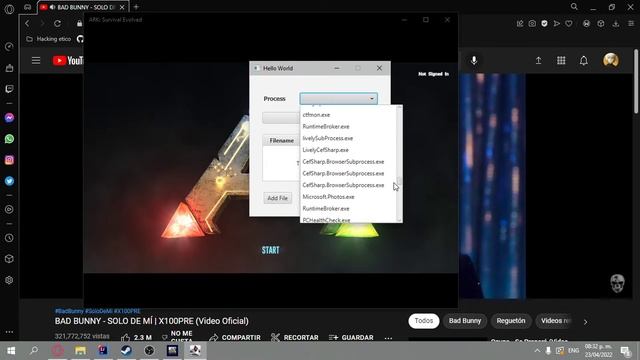Open the Windows notification center

pyautogui.click(x=626, y=351)
